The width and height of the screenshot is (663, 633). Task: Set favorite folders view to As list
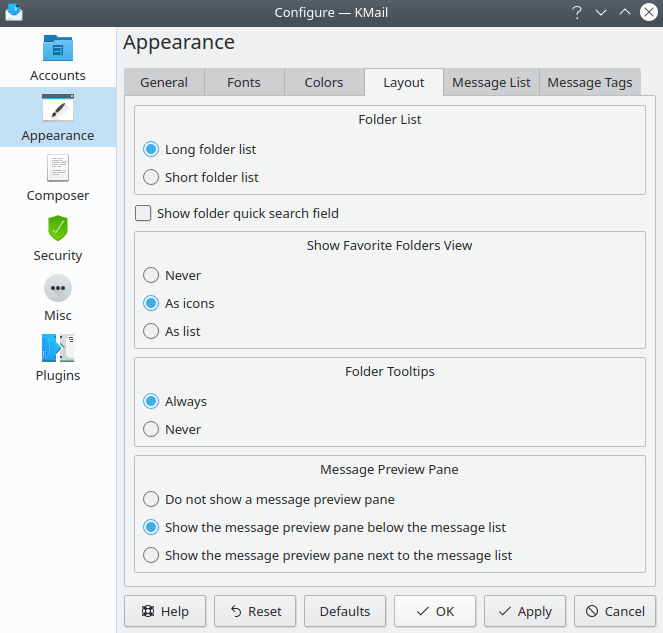tap(151, 331)
